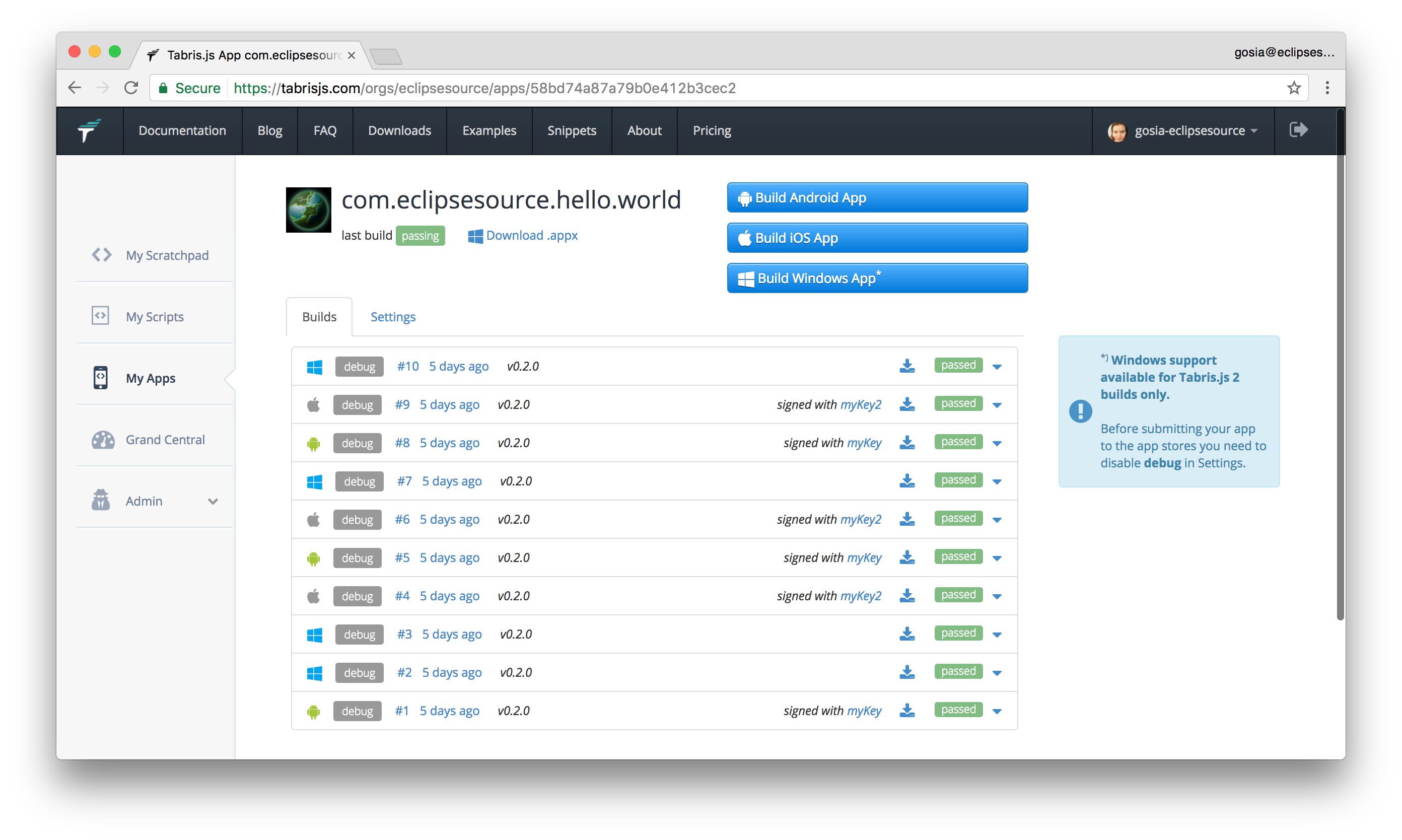Download build #9 via download icon
Screen dimensions: 1402x840
(x=907, y=404)
